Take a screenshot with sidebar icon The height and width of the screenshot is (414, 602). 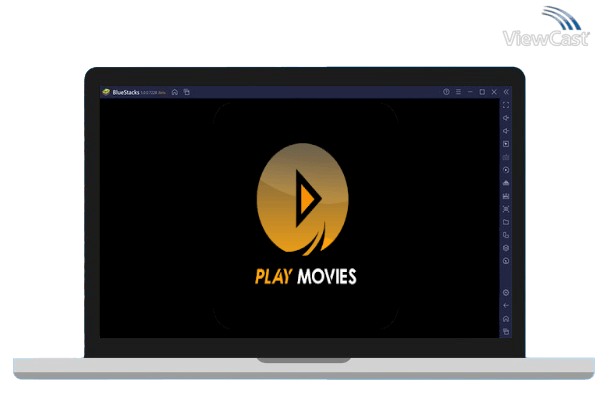pyautogui.click(x=506, y=209)
